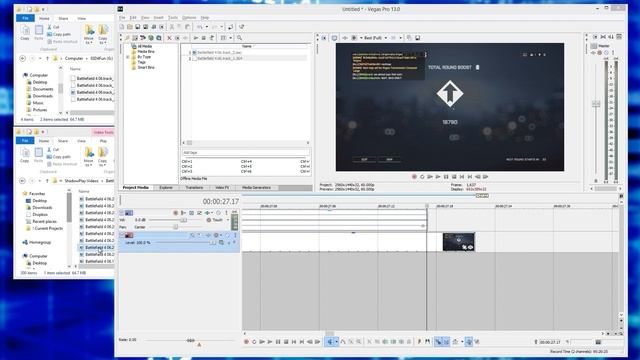640x360 pixels.
Task: Click Get Media from the Web globe icon
Action: 151,38
